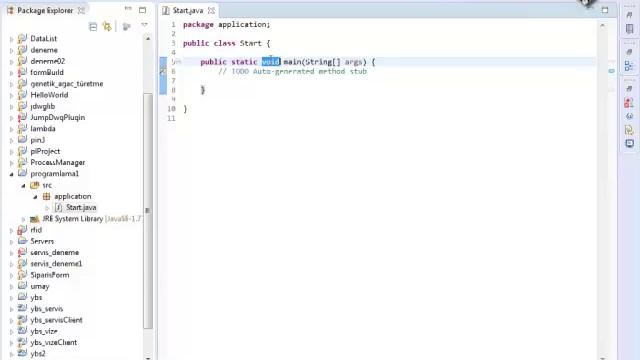This screenshot has width=640, height=360.
Task: Restore the second minimized view stack on right
Action: [x=629, y=52]
